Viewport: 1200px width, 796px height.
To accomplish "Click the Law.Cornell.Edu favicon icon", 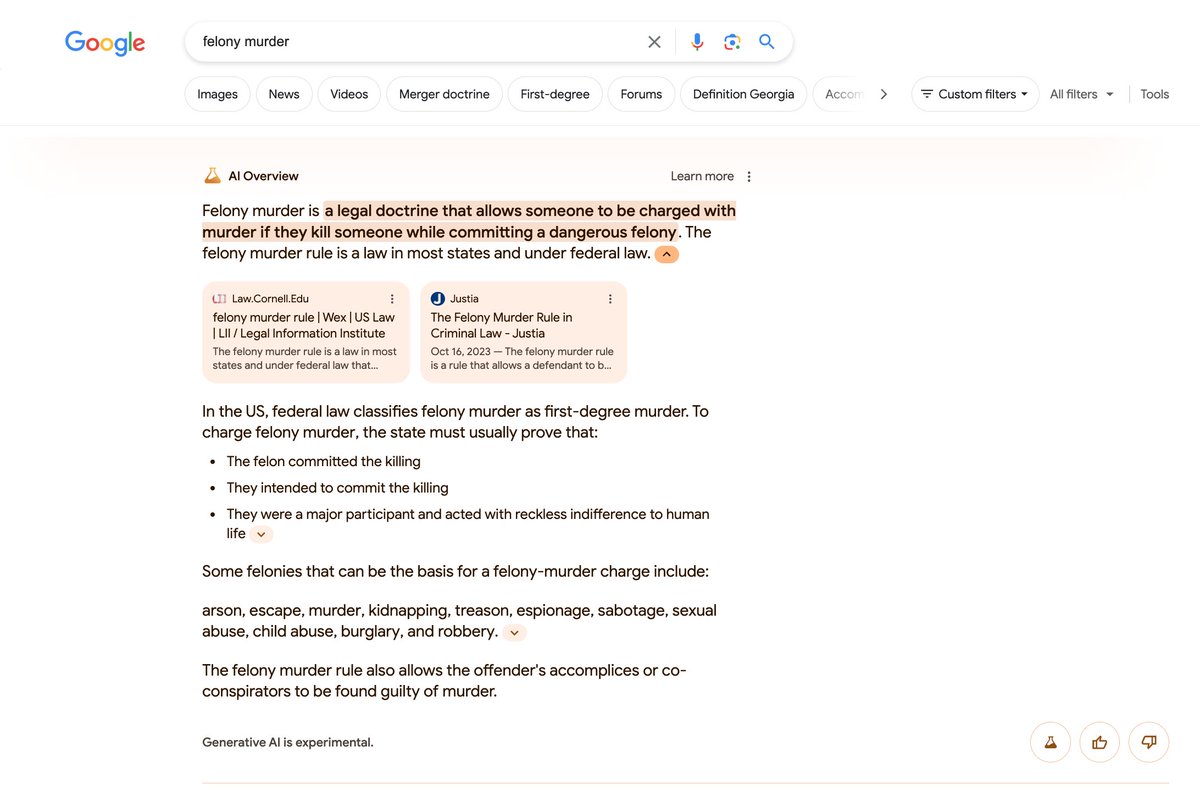I will (220, 299).
